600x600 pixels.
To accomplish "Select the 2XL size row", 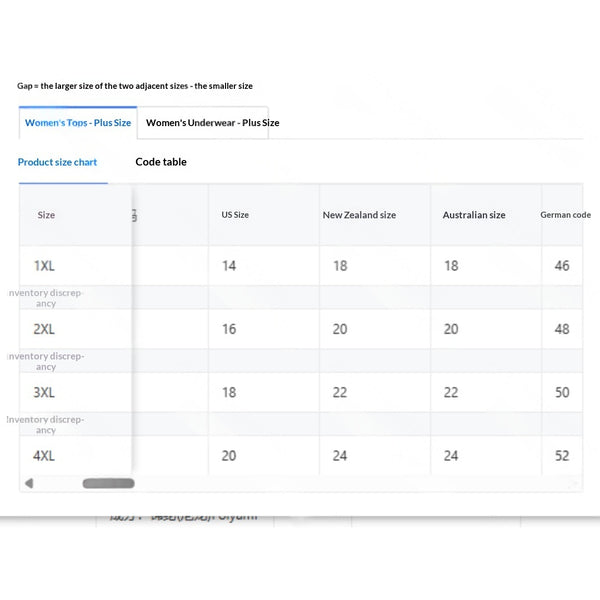I will (301, 329).
